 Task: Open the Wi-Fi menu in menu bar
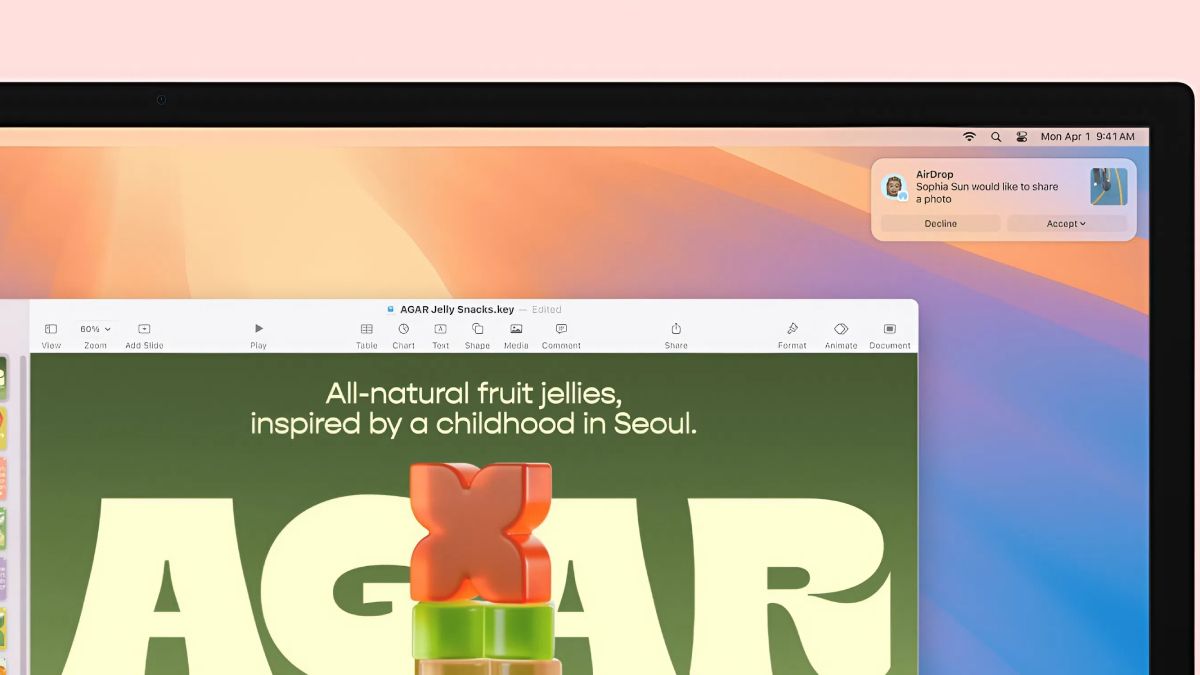click(x=969, y=137)
